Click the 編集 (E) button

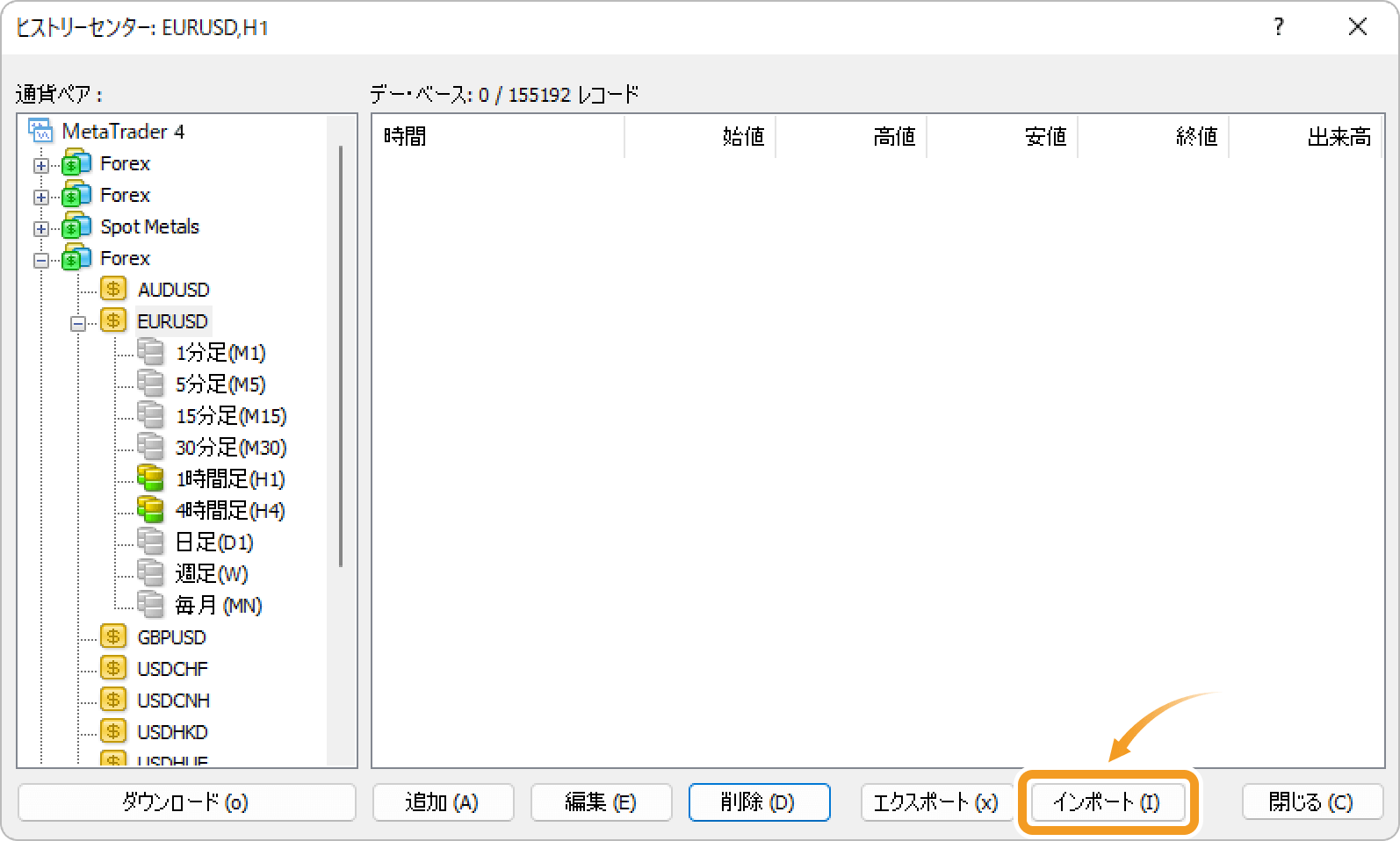click(x=601, y=802)
